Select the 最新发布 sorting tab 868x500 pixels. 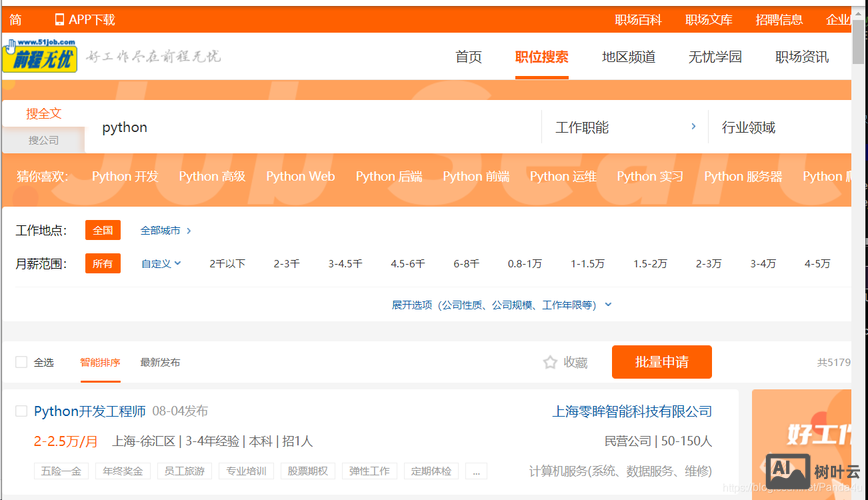point(160,362)
